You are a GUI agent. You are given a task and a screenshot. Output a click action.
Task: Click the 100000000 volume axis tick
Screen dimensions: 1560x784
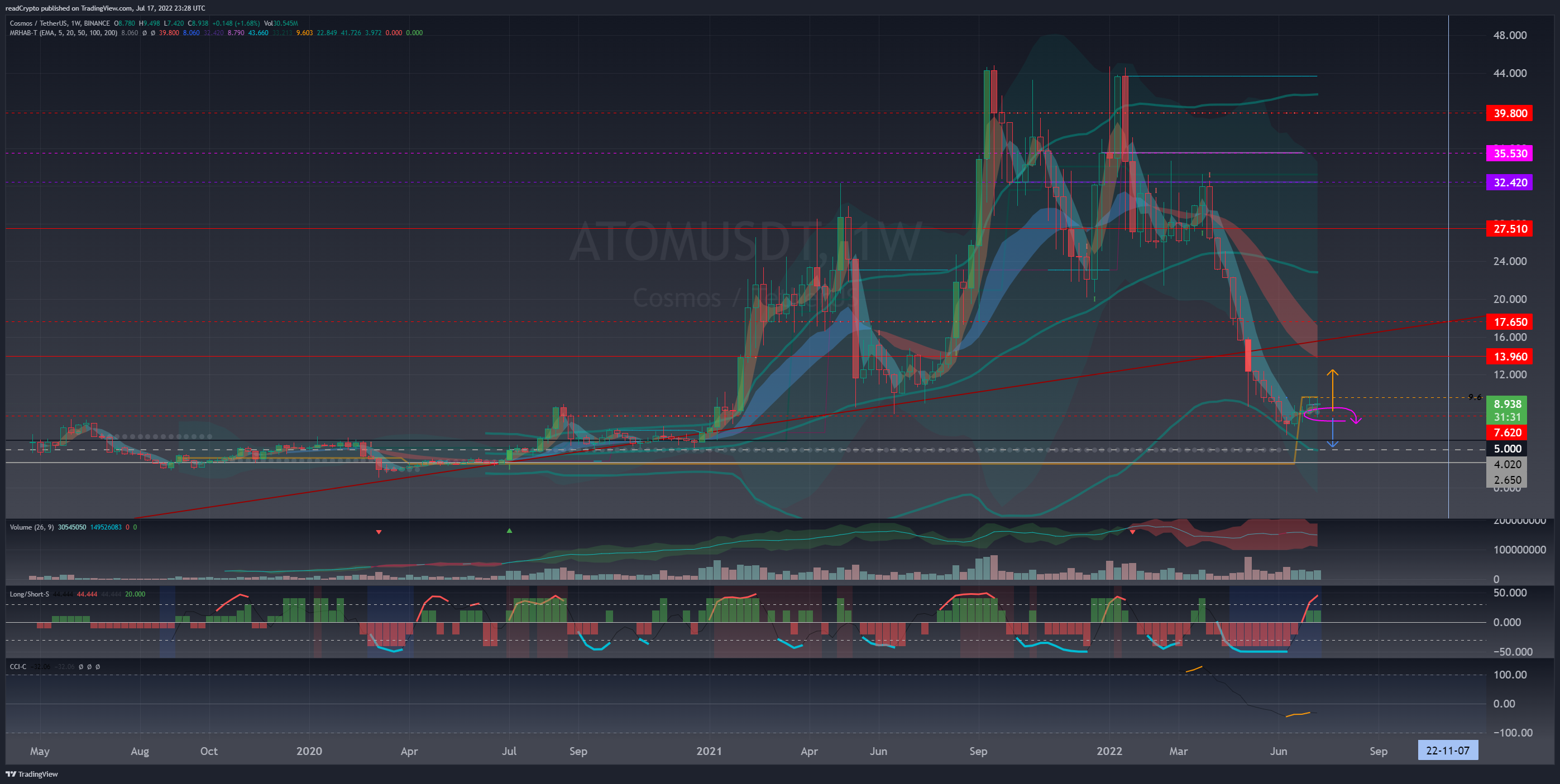[x=1519, y=550]
